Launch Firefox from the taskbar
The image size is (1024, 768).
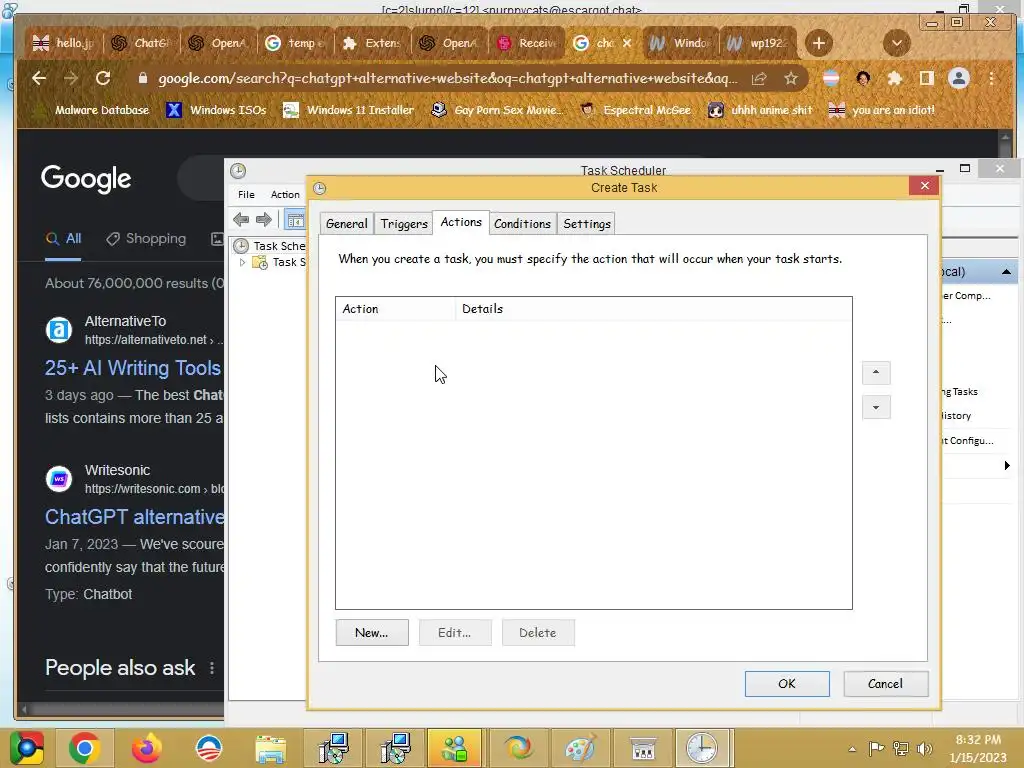[x=146, y=748]
